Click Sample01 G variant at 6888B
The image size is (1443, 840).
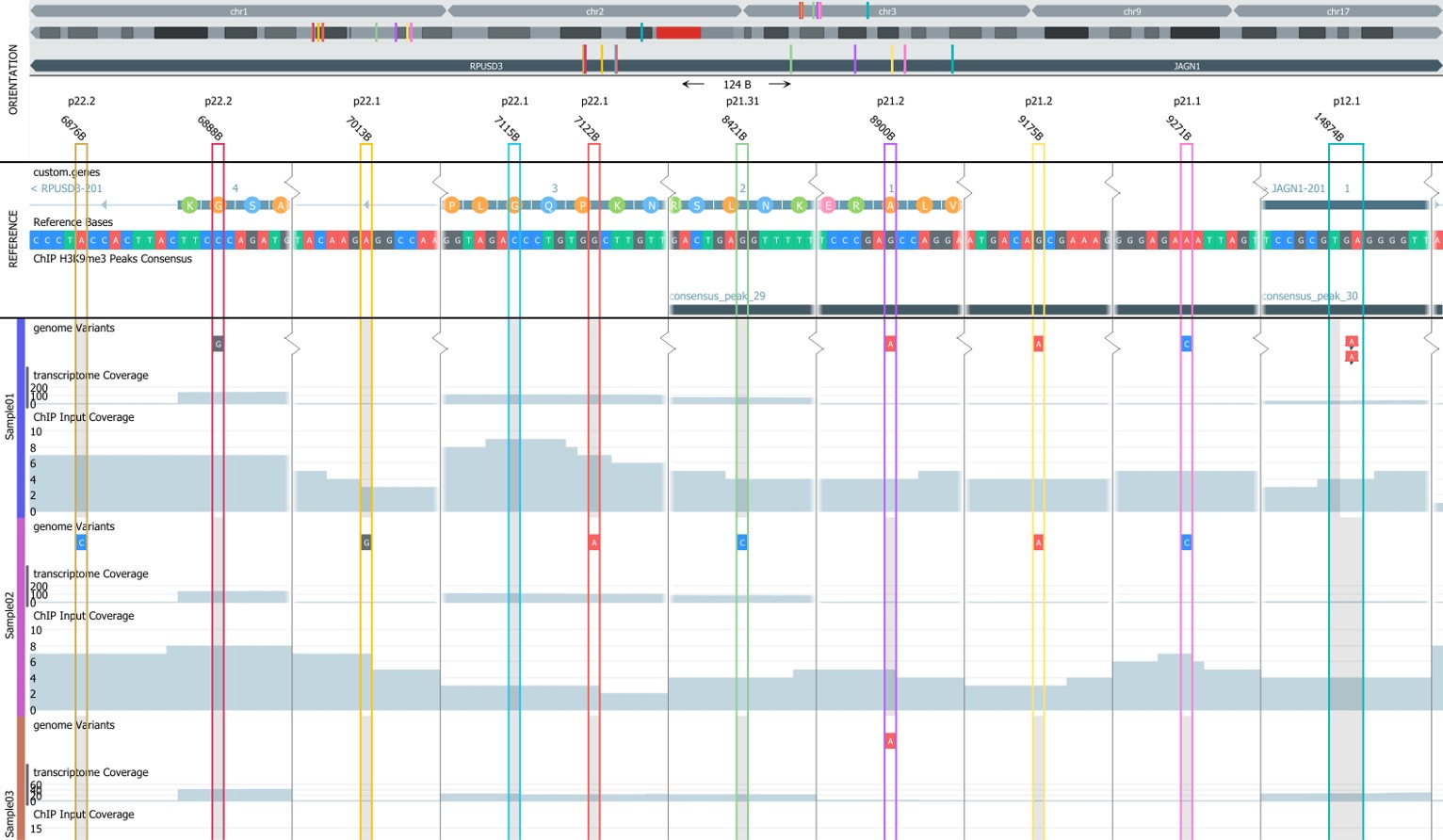[x=218, y=344]
